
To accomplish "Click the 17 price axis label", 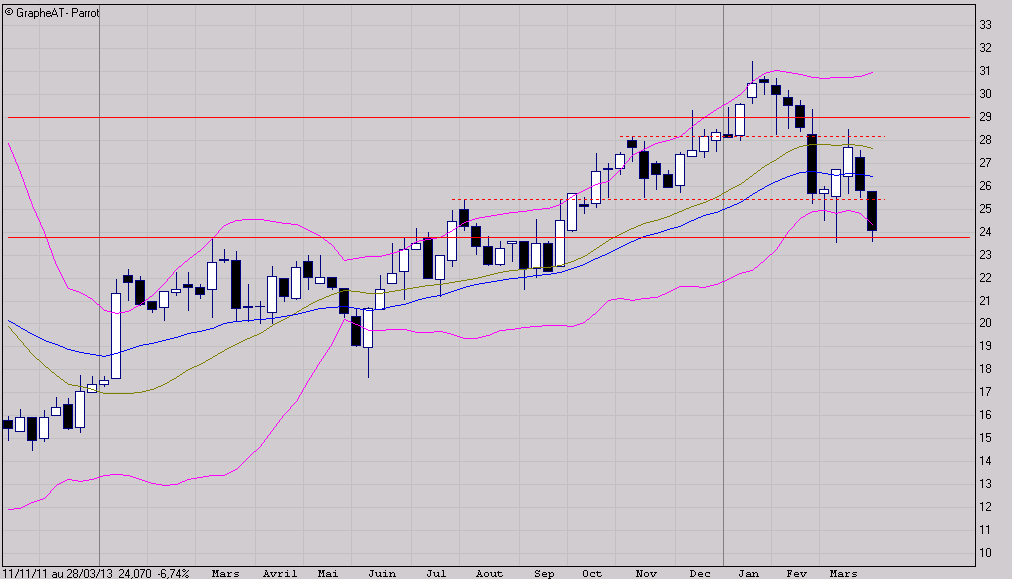I will click(986, 392).
